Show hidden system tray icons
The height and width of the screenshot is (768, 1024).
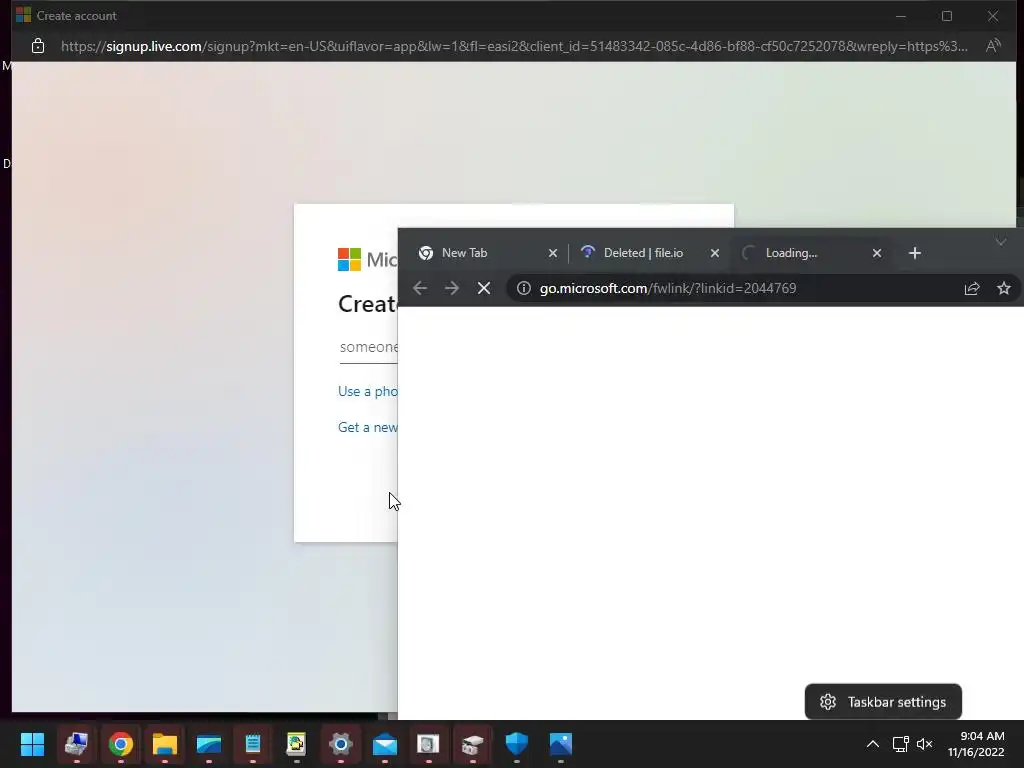pyautogui.click(x=872, y=744)
